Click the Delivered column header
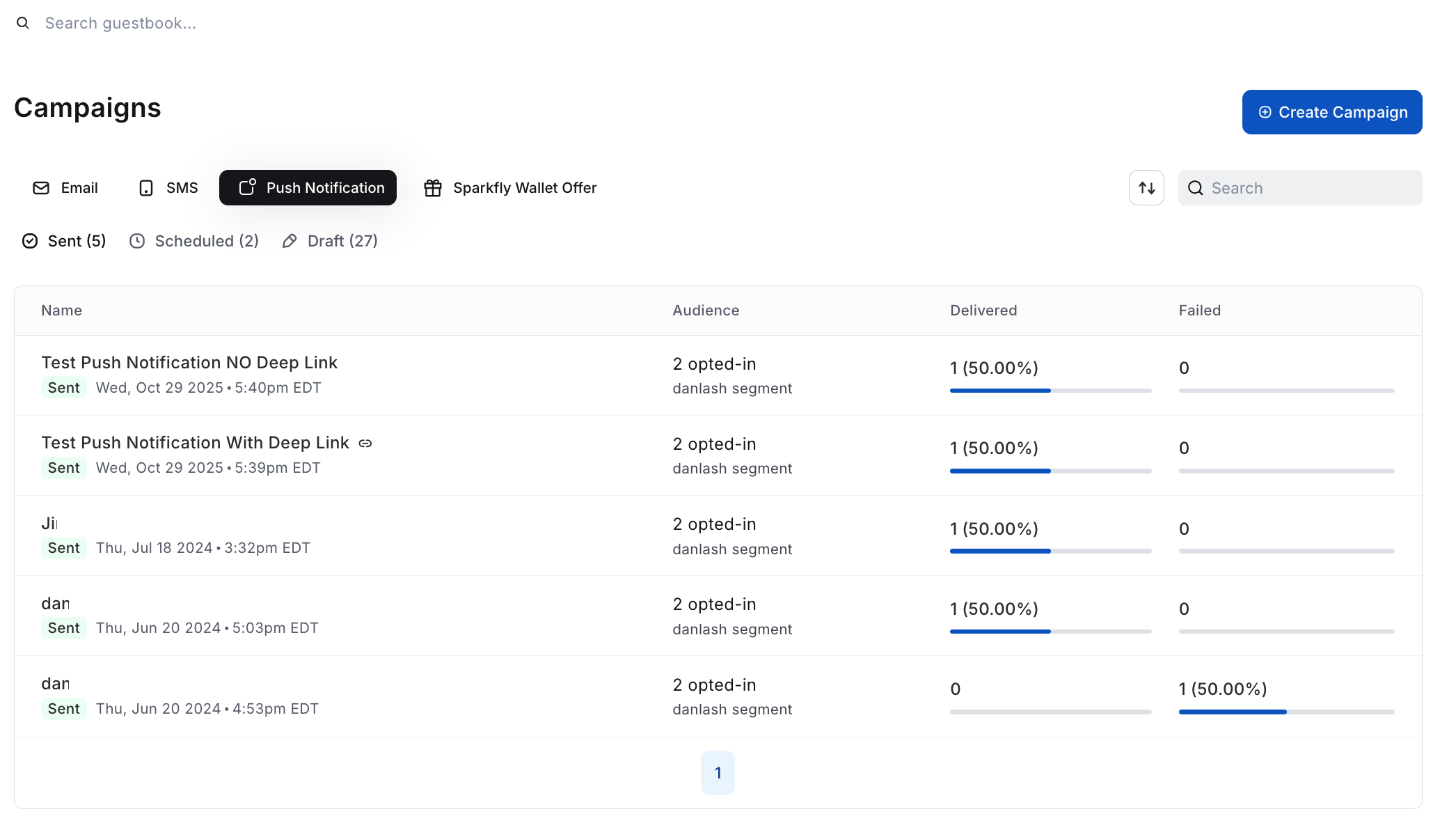Viewport: 1456px width, 830px height. [x=983, y=311]
